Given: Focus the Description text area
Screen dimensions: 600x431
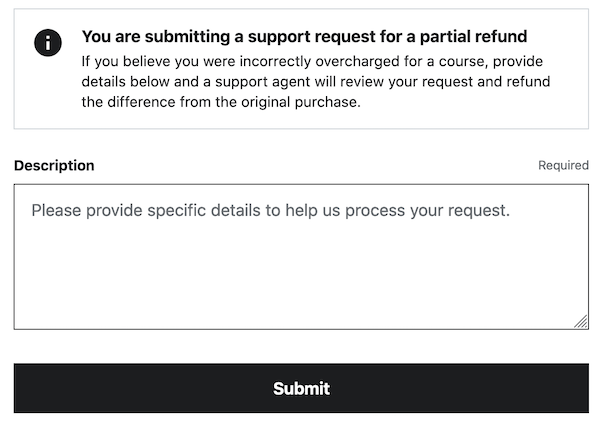Looking at the screenshot, I should click(x=301, y=256).
